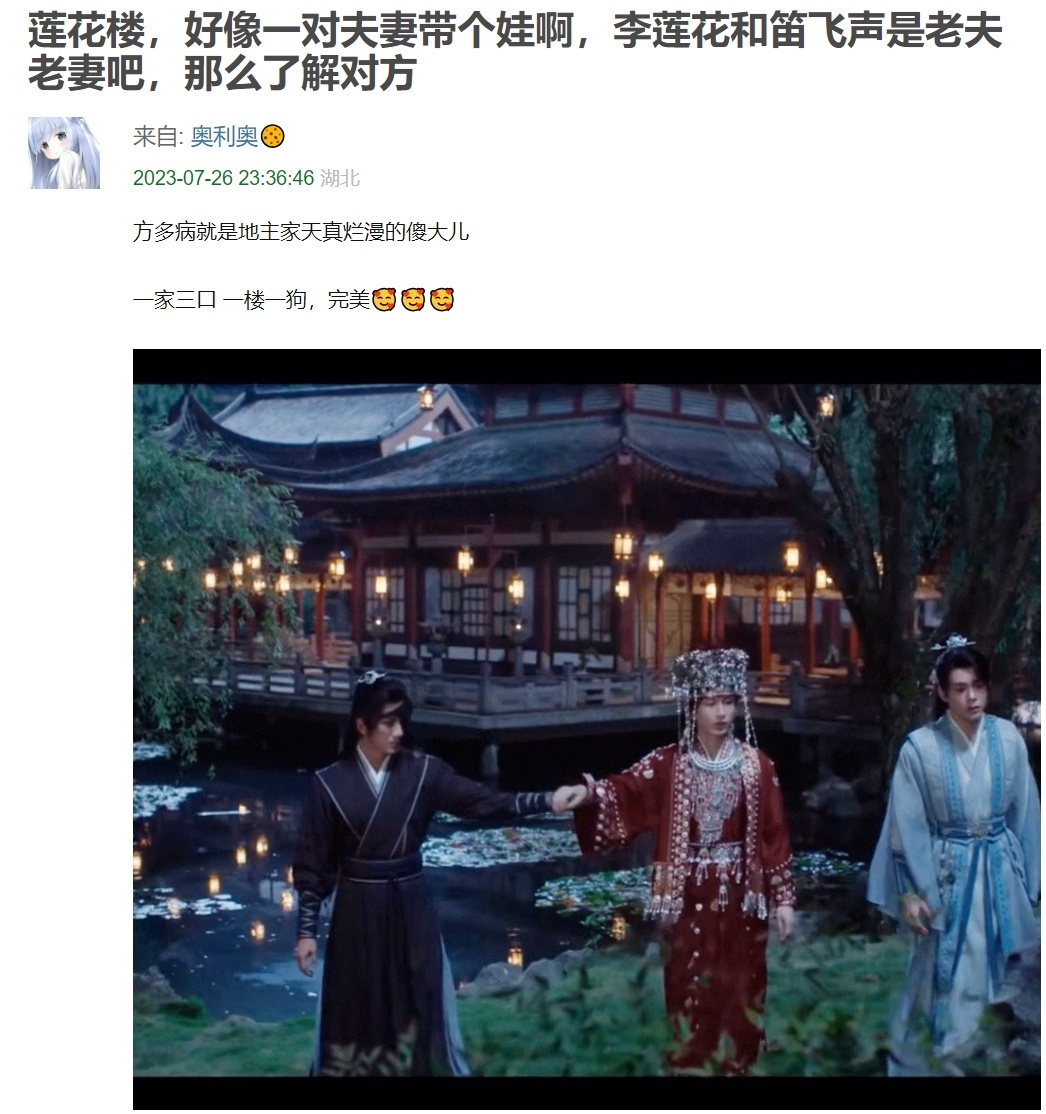The image size is (1046, 1114).
Task: Click the post title starting with 莲花楼
Action: pos(515,51)
